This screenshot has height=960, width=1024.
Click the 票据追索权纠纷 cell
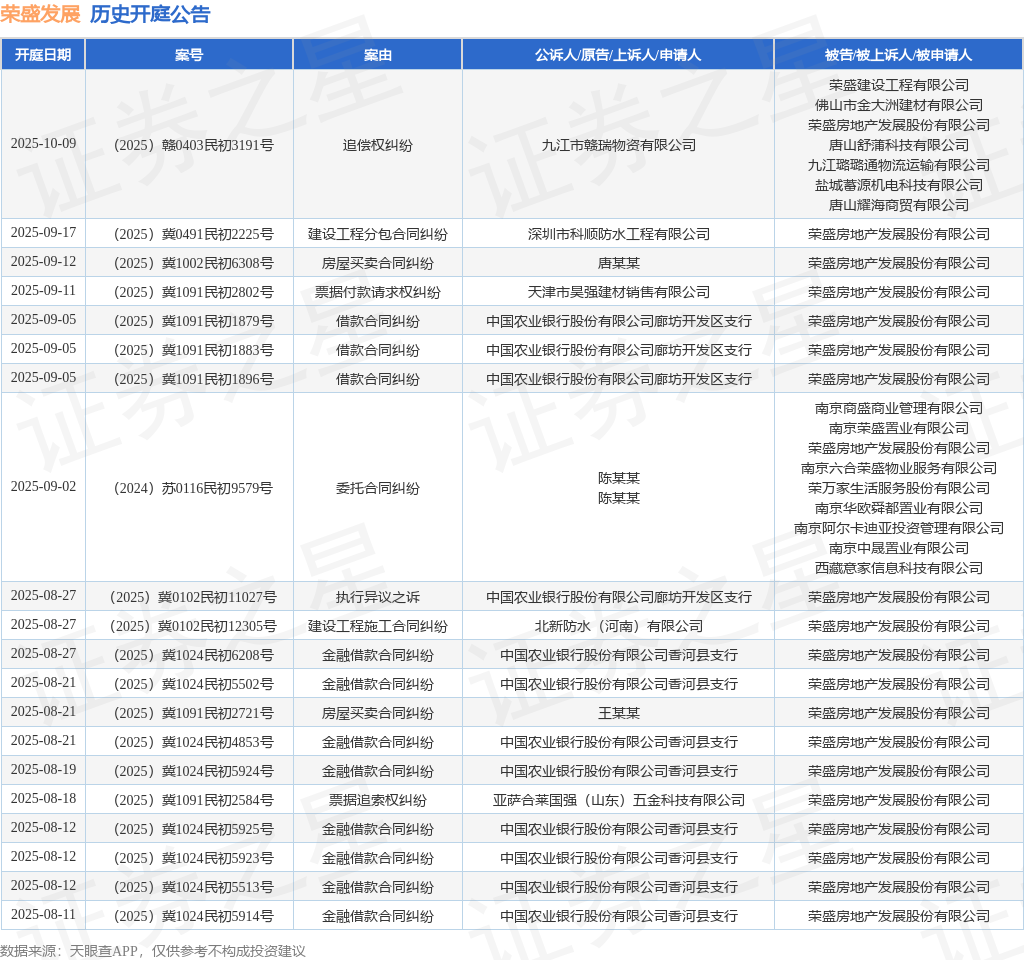point(377,800)
